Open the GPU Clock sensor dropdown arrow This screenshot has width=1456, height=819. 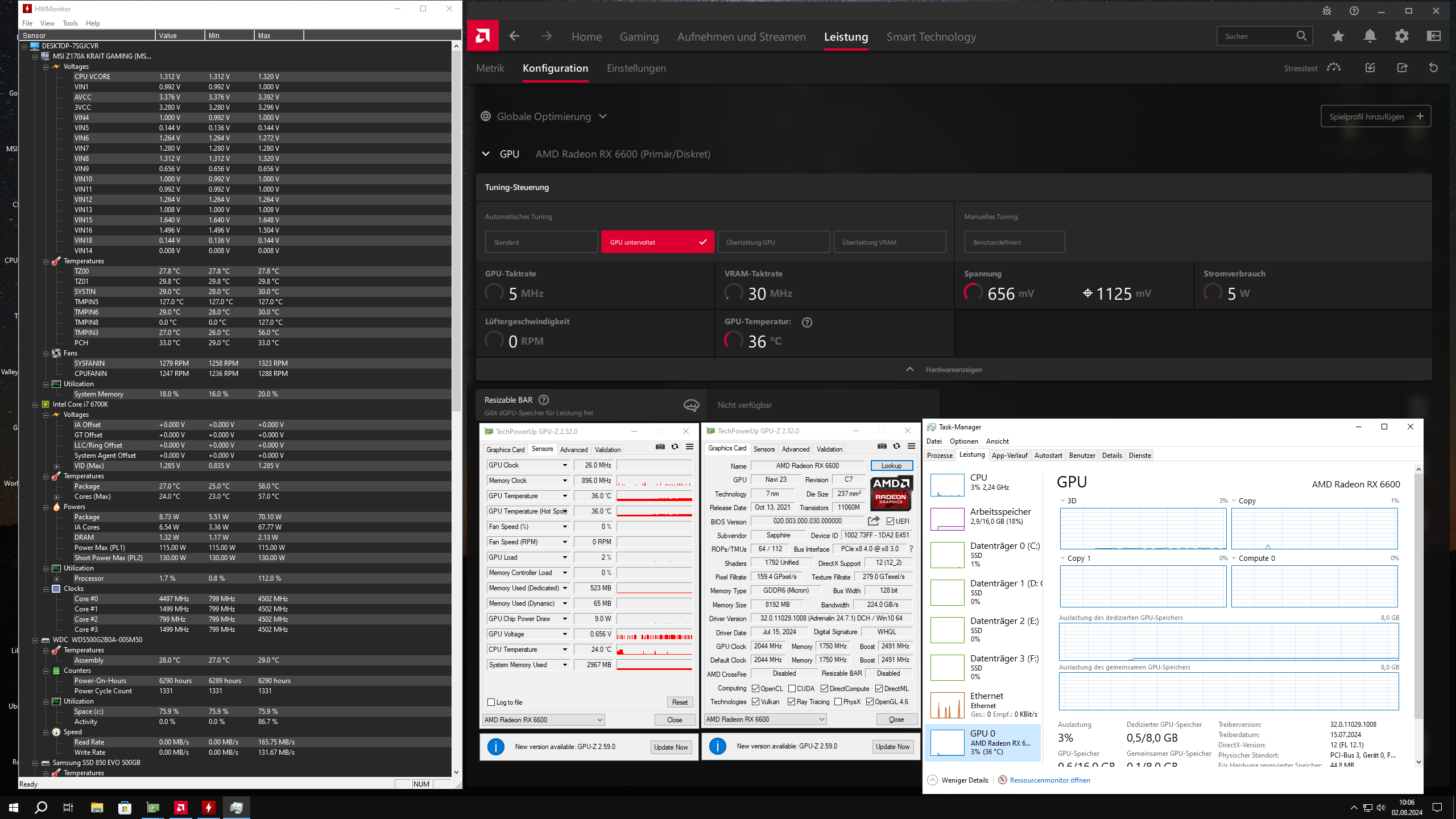(565, 465)
